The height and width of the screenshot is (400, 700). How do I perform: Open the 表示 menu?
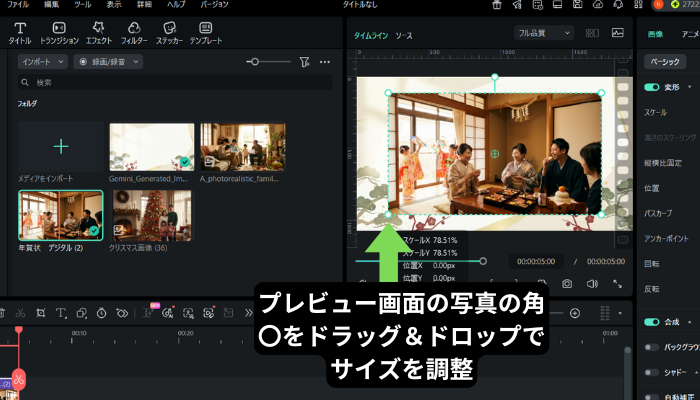[114, 4]
